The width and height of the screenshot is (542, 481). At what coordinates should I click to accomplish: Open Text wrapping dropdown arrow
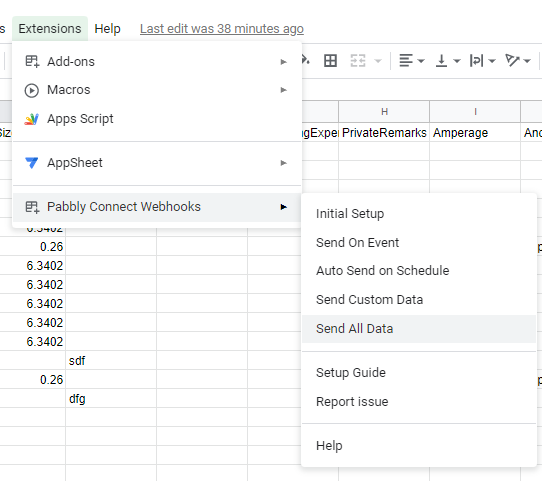492,61
